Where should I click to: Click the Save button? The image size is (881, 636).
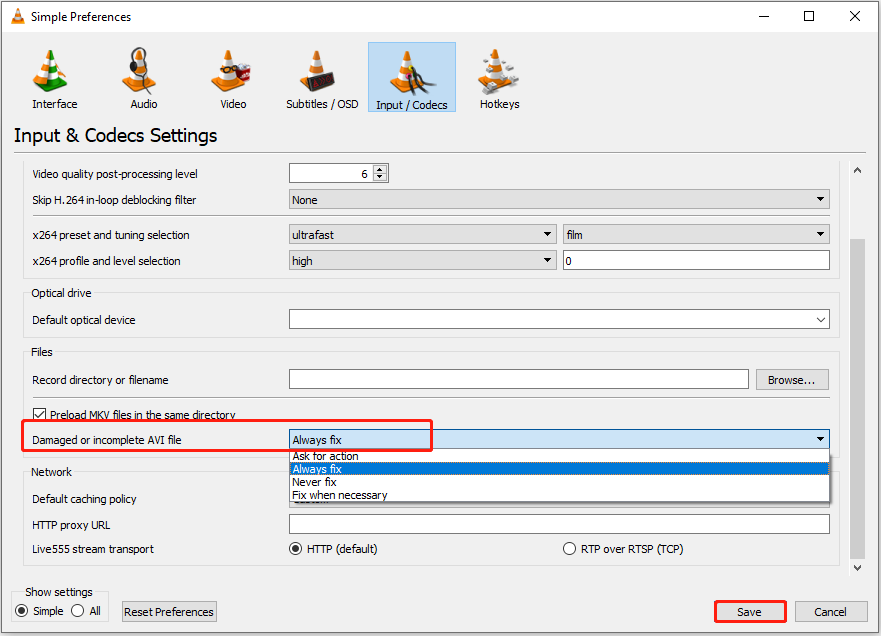(x=750, y=612)
